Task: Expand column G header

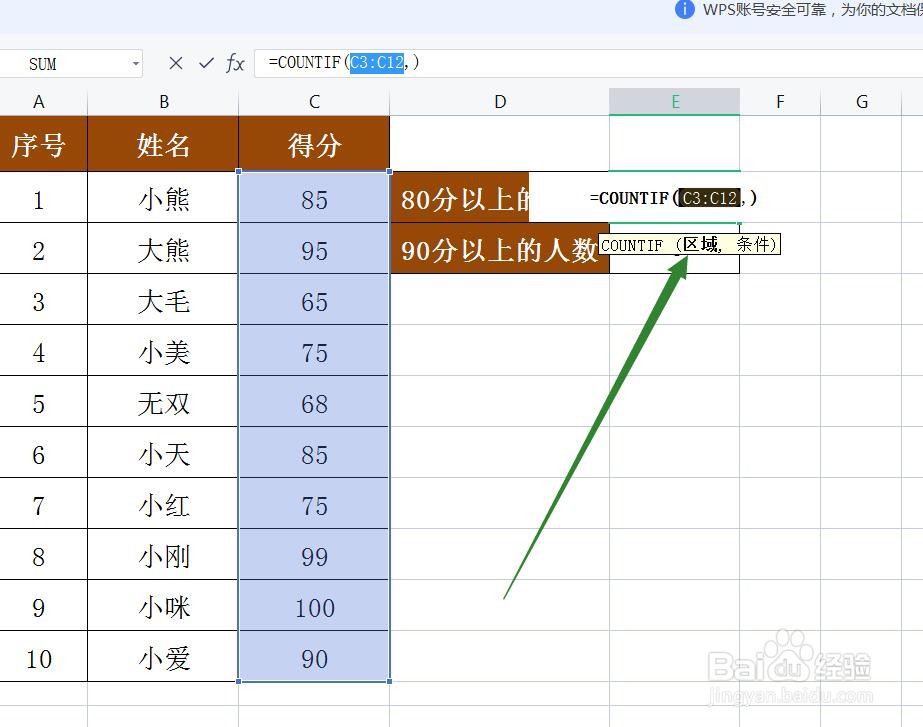Action: point(861,100)
